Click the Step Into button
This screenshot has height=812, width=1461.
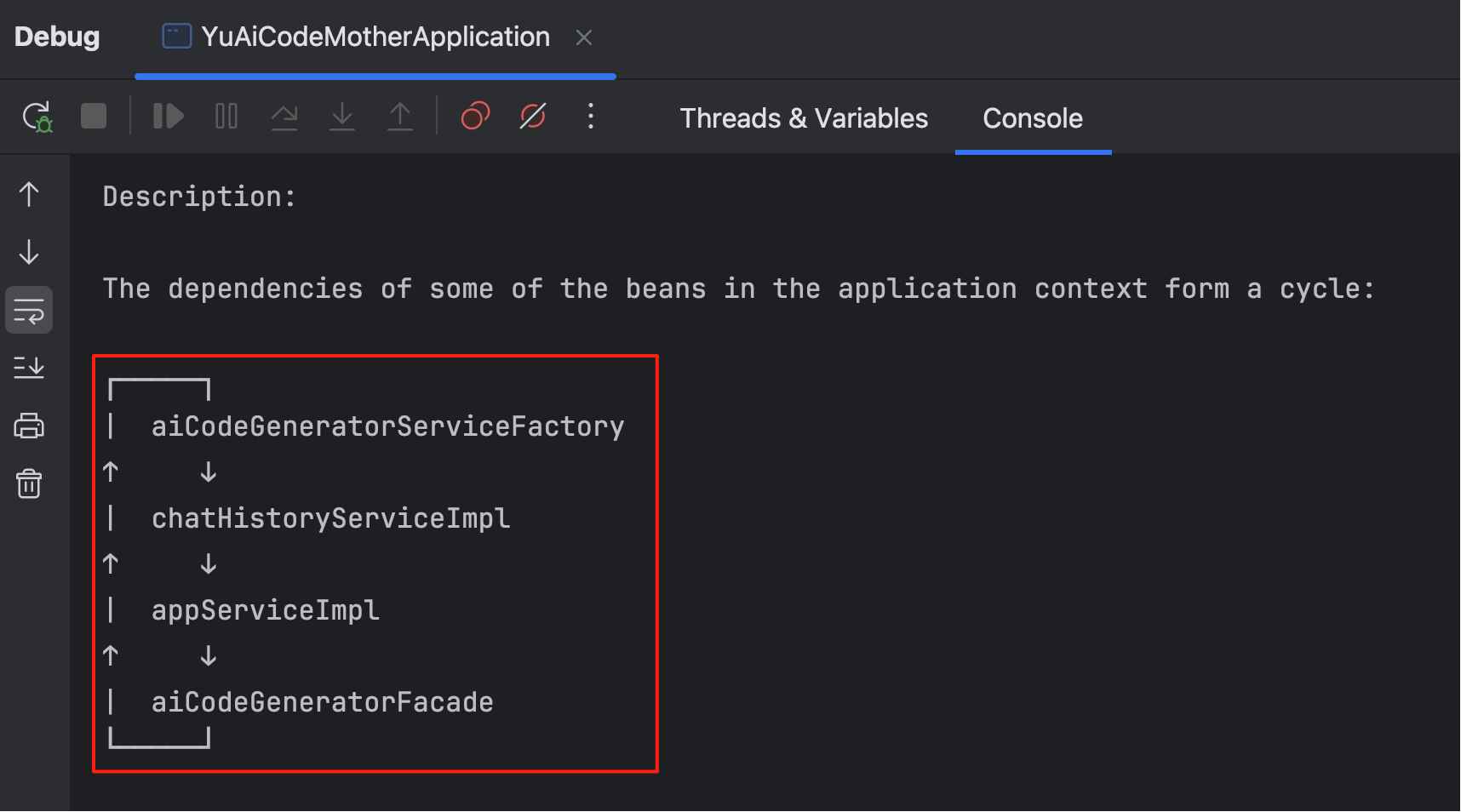click(342, 117)
